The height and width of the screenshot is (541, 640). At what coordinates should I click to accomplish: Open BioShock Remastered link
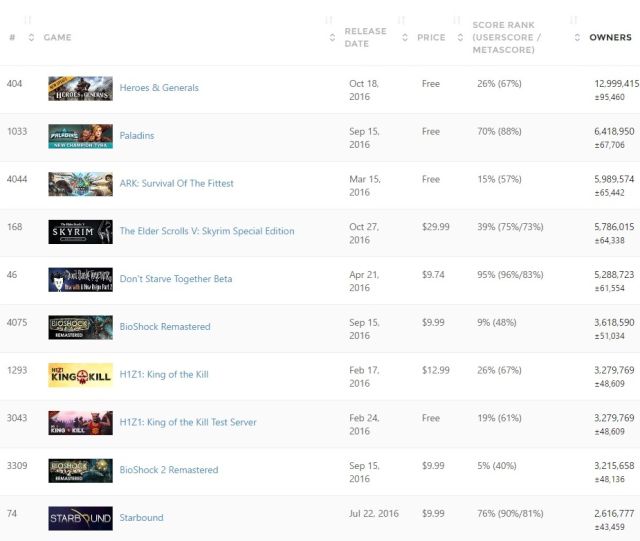point(165,327)
